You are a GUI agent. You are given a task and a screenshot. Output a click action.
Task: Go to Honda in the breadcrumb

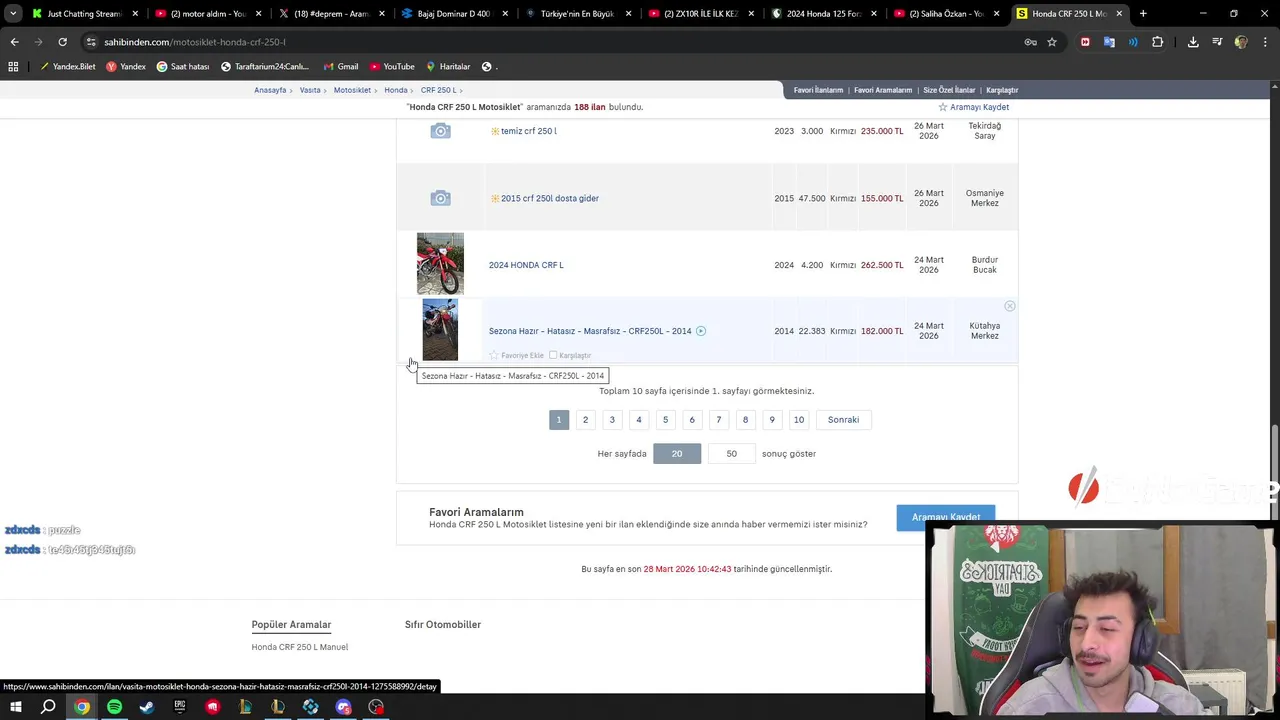(x=396, y=90)
